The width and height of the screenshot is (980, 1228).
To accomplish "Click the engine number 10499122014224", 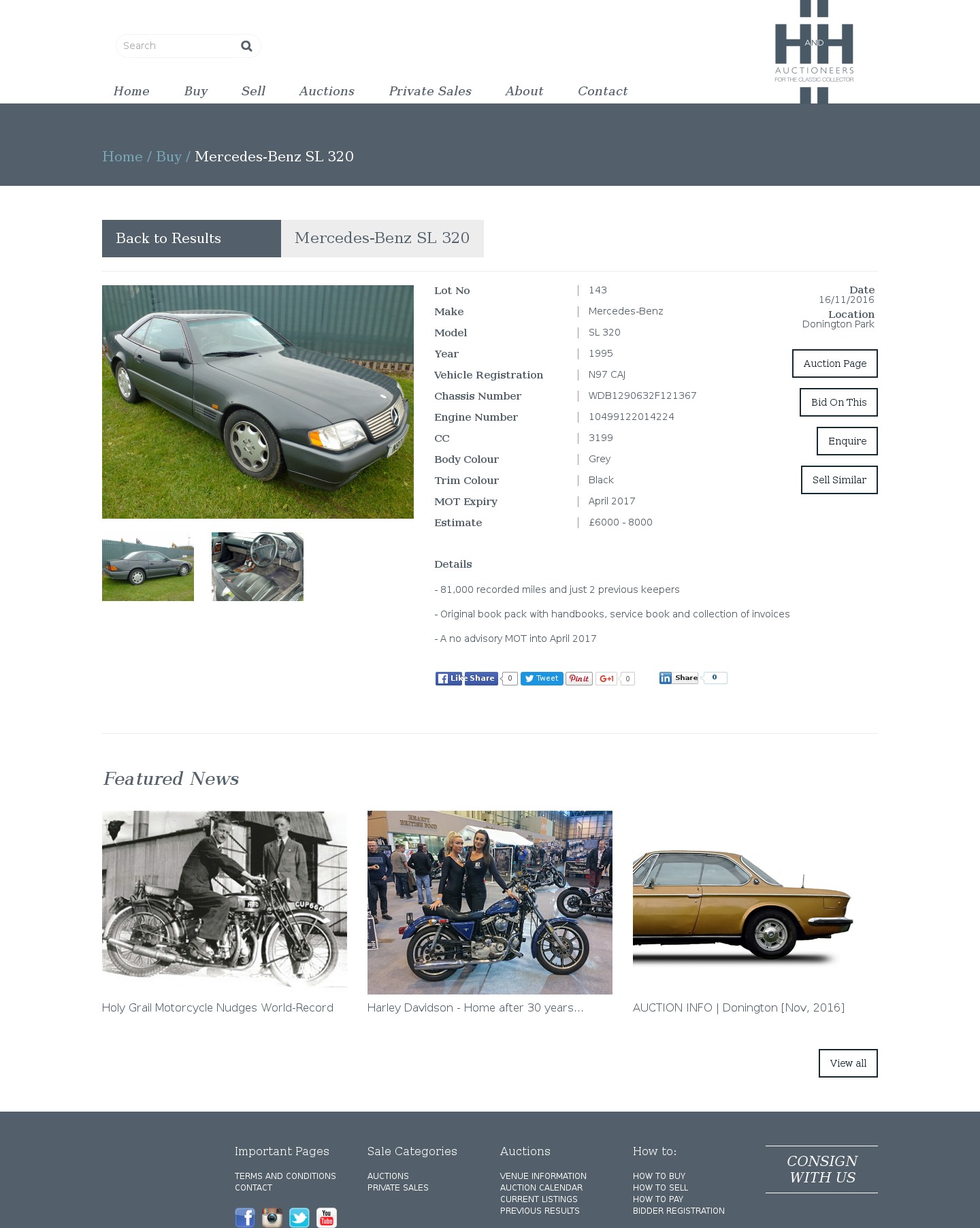I will point(632,417).
